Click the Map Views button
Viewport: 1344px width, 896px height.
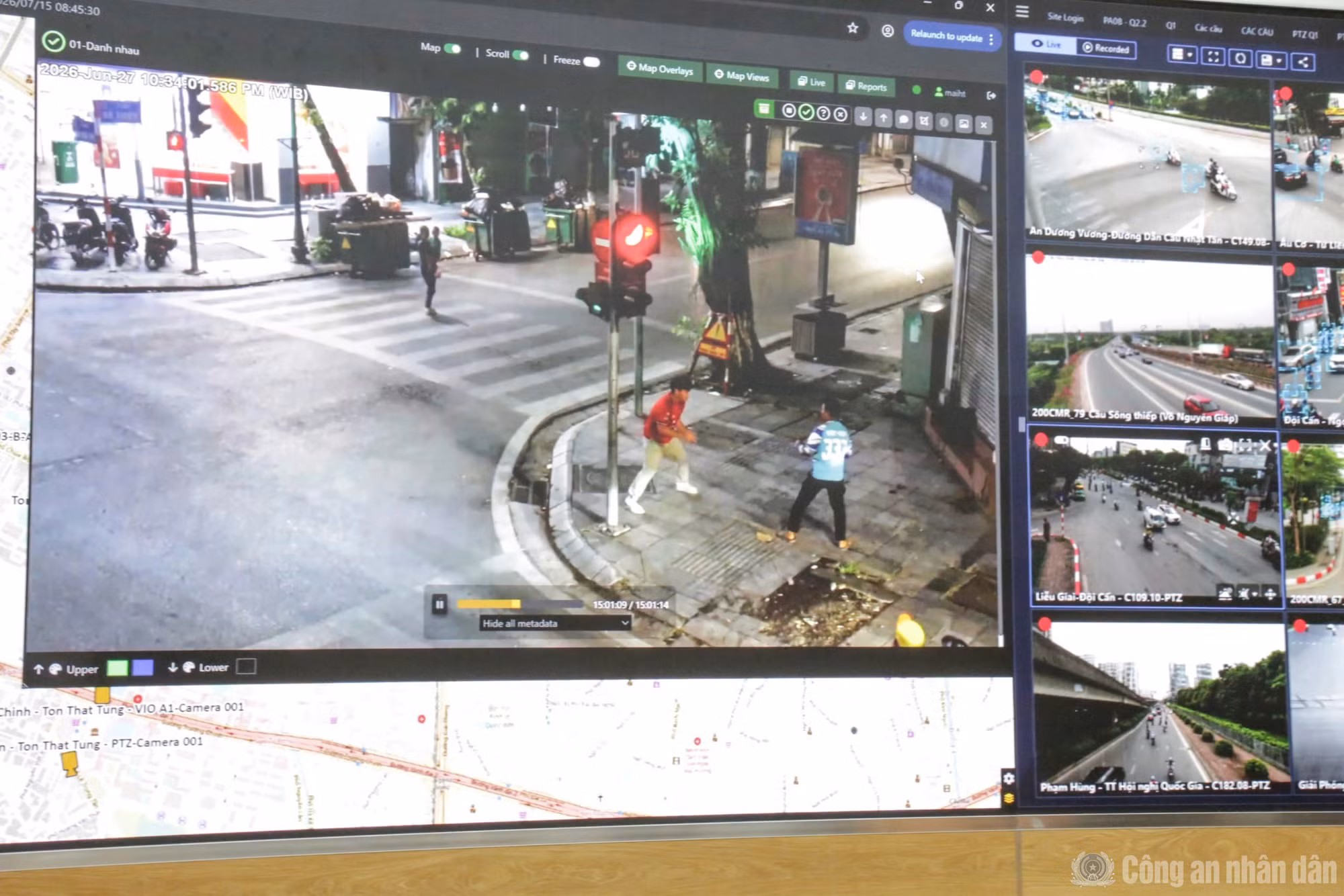[x=742, y=76]
